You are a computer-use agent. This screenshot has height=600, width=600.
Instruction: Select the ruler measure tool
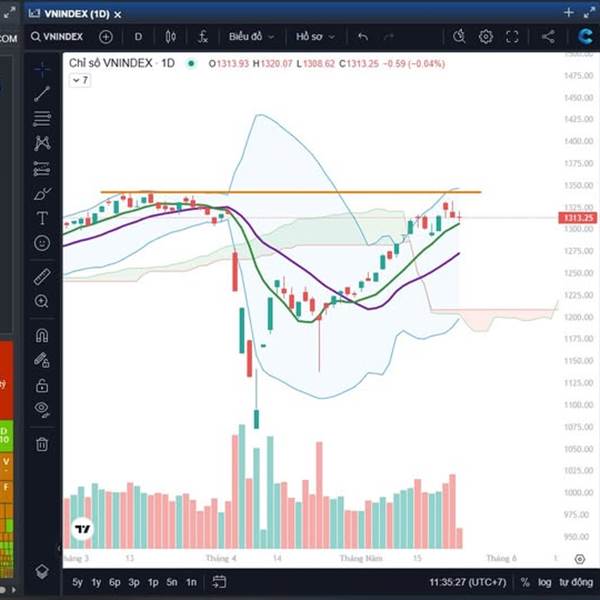[42, 277]
